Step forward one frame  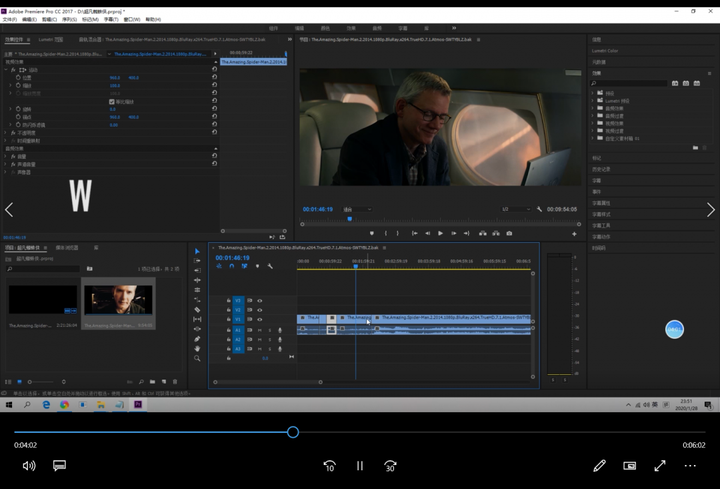pyautogui.click(x=454, y=233)
